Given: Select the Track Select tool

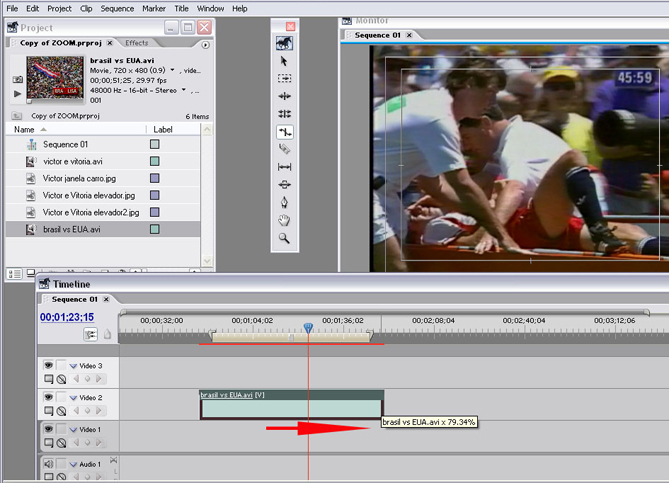Looking at the screenshot, I should click(x=284, y=78).
